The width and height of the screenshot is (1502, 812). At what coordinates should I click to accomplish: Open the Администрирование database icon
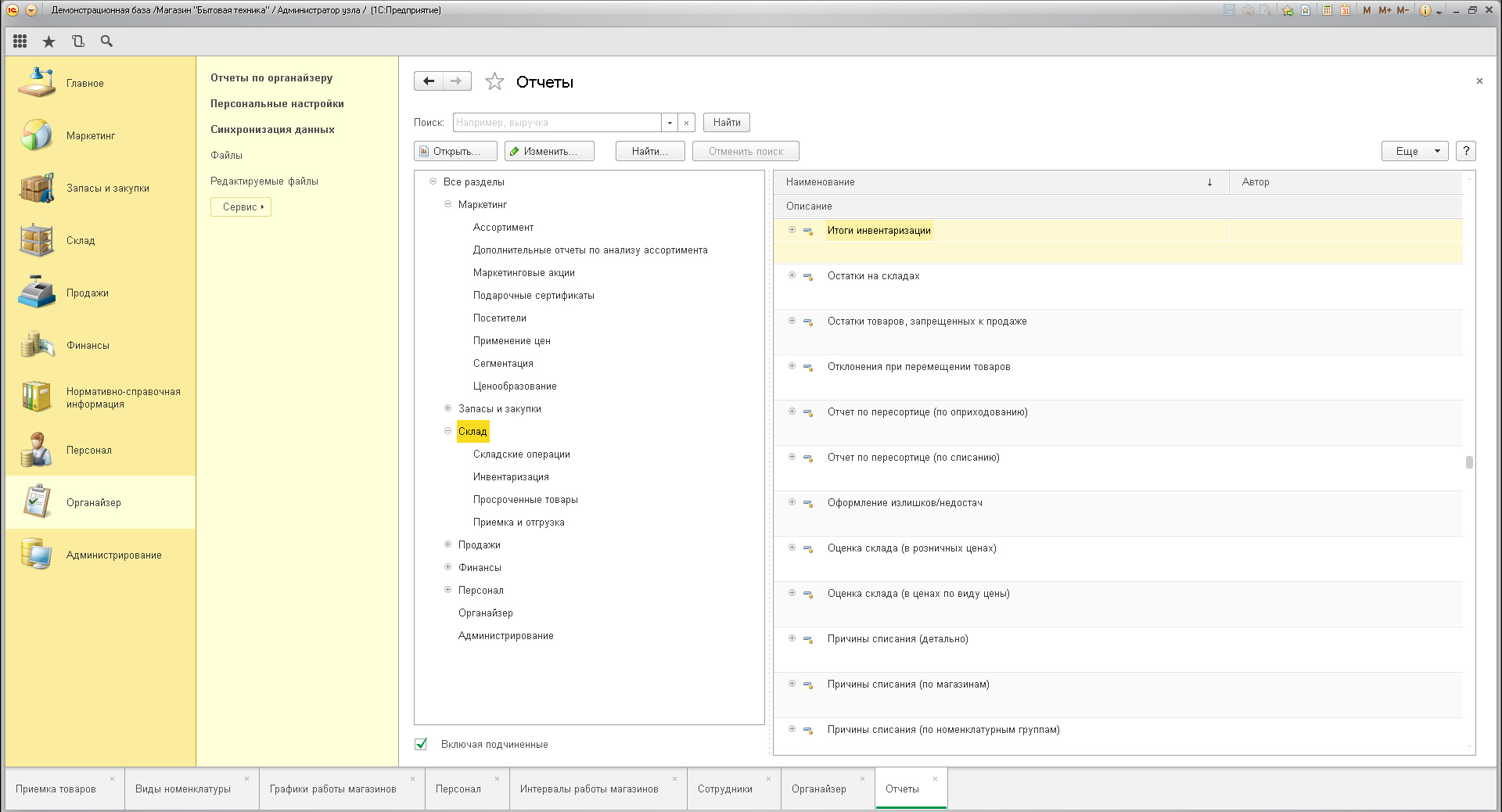37,555
